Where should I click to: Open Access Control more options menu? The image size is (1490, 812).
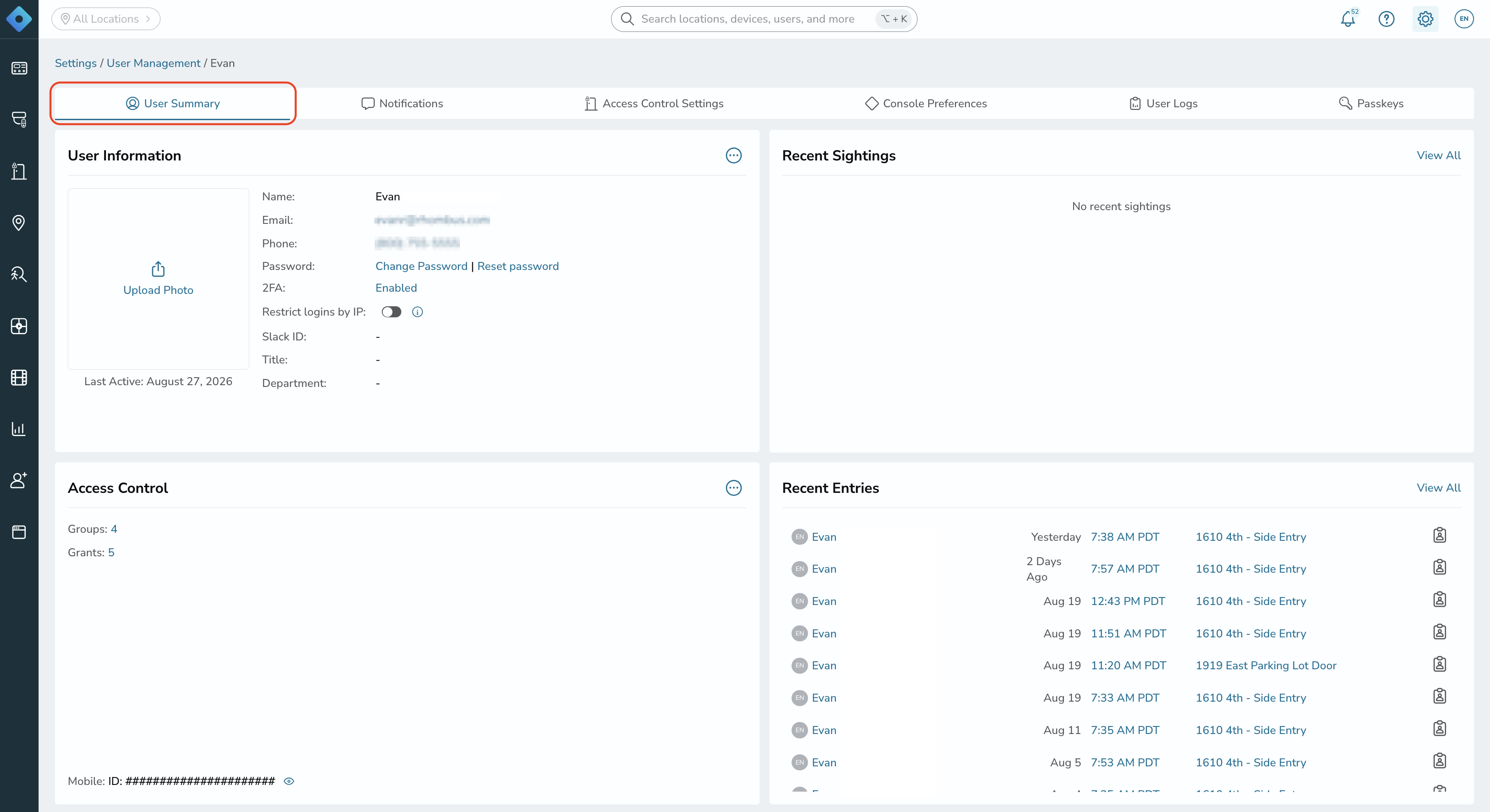[x=733, y=488]
